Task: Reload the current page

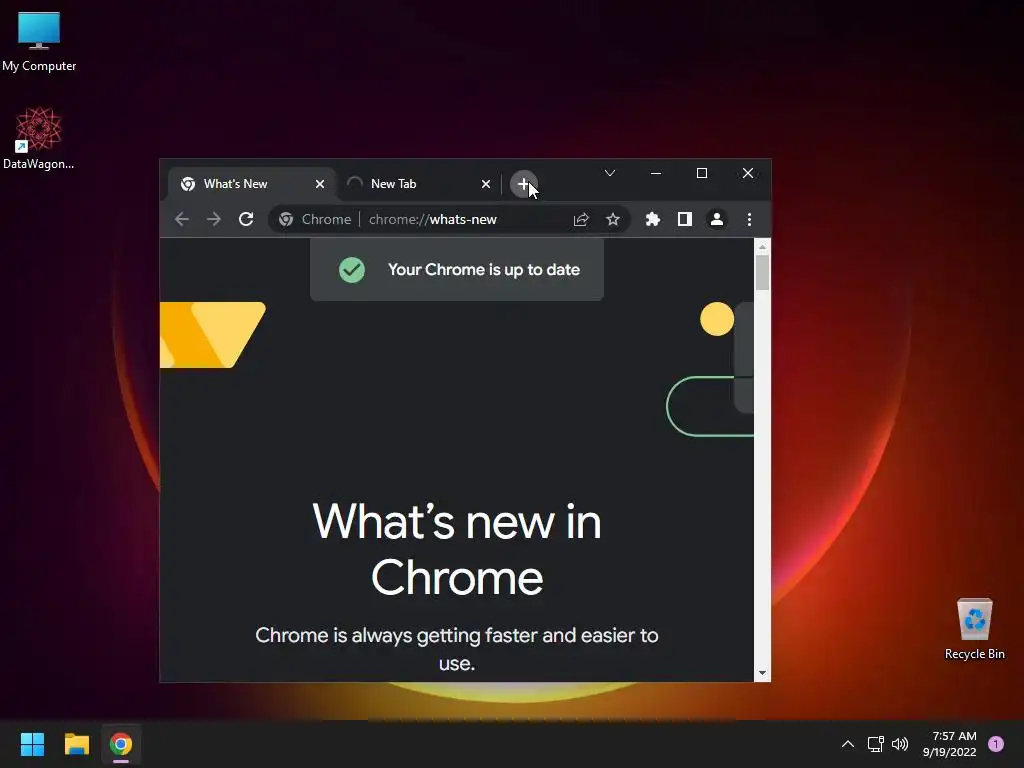Action: (x=246, y=219)
